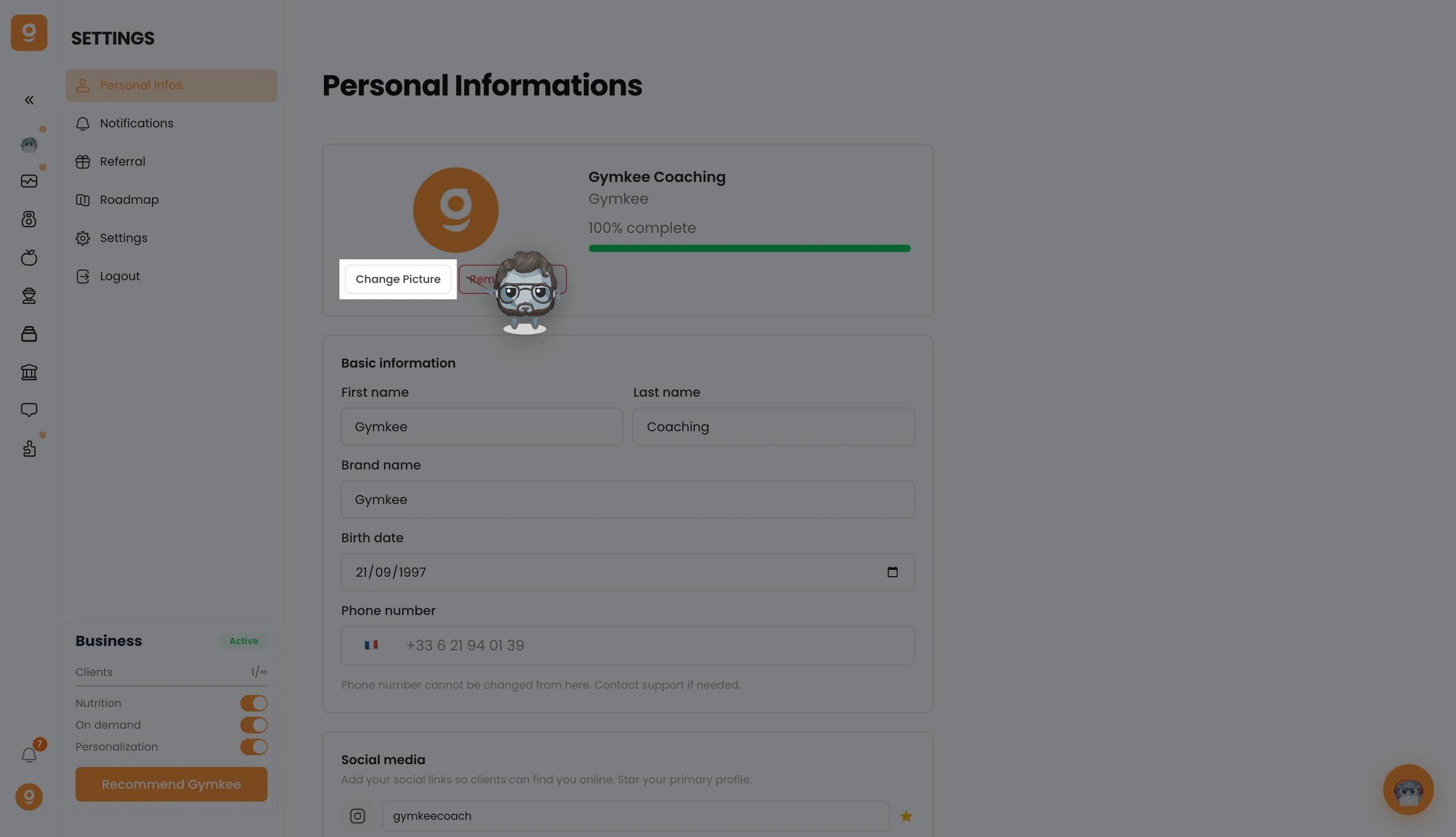
Task: Open the calendar picker in the Birth date field
Action: pos(892,572)
